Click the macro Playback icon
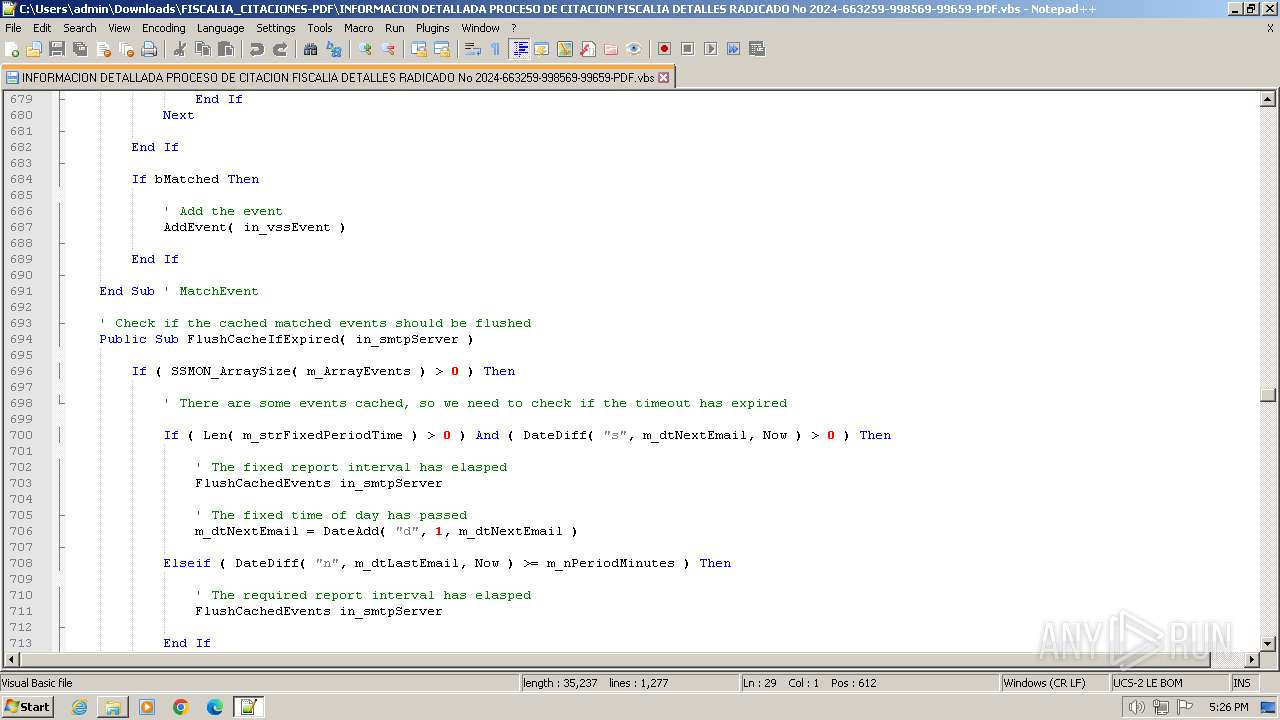This screenshot has height=720, width=1280. 710,49
